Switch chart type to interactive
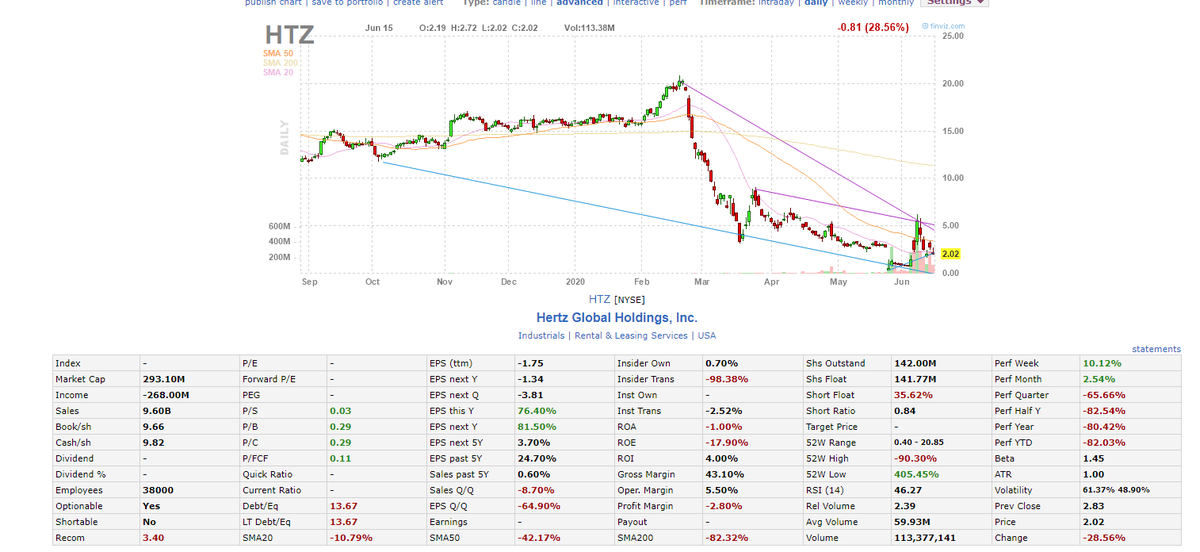1200x552 pixels. tap(636, 3)
